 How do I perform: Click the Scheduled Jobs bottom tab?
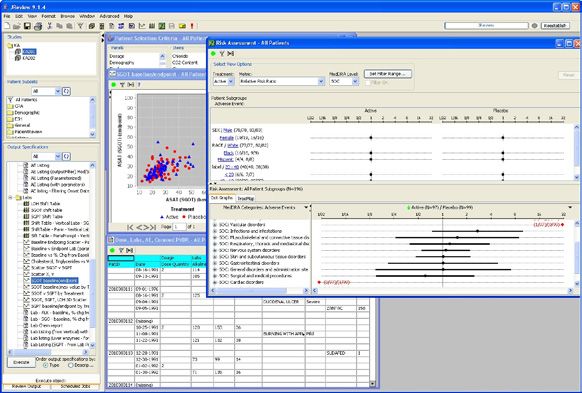pyautogui.click(x=75, y=387)
